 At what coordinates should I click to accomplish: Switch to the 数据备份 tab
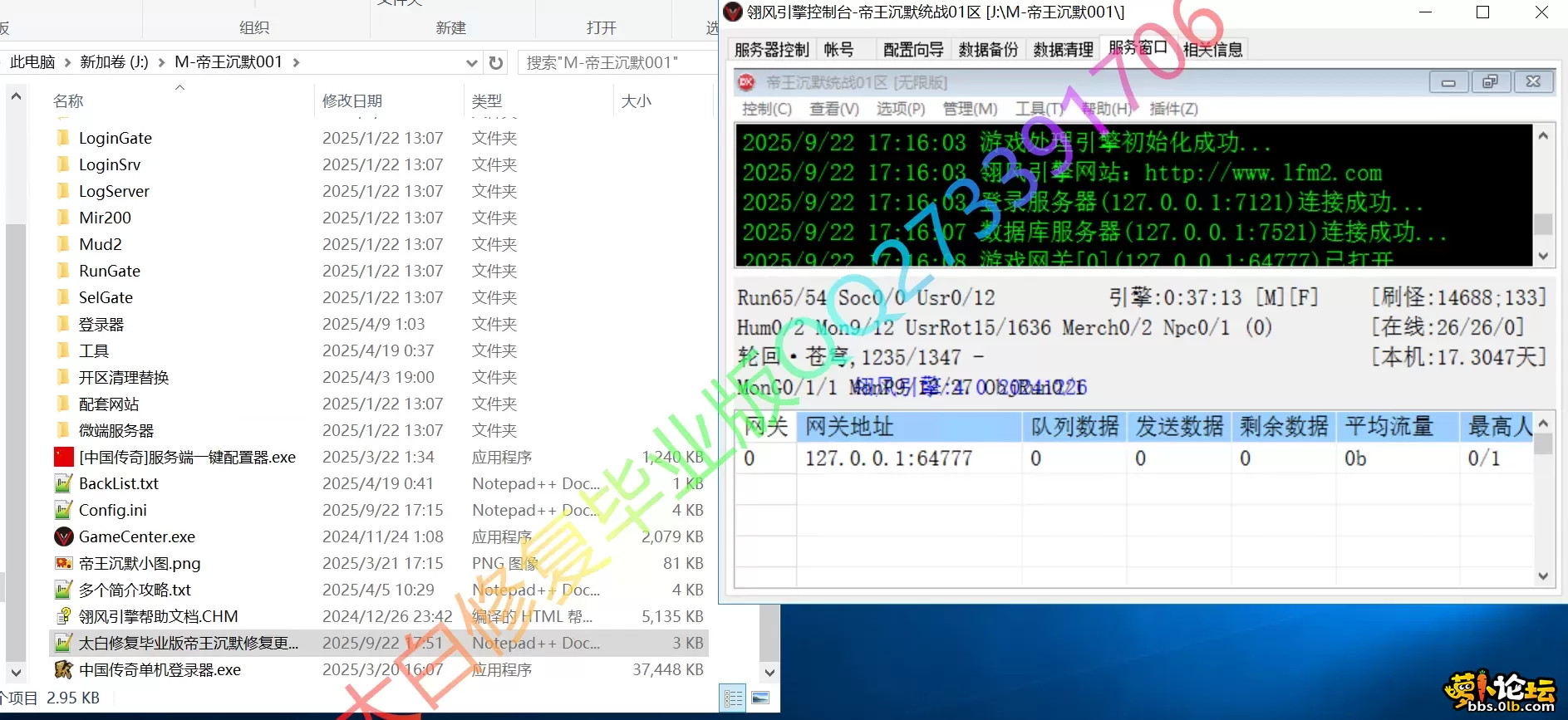point(988,50)
